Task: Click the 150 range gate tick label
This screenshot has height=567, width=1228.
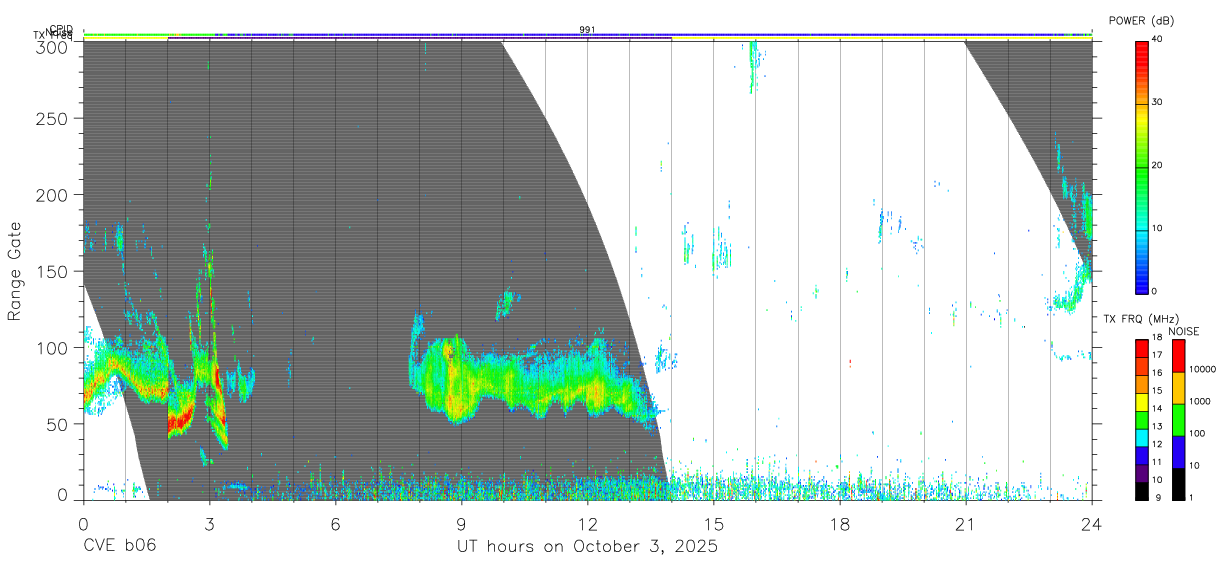Action: [54, 271]
